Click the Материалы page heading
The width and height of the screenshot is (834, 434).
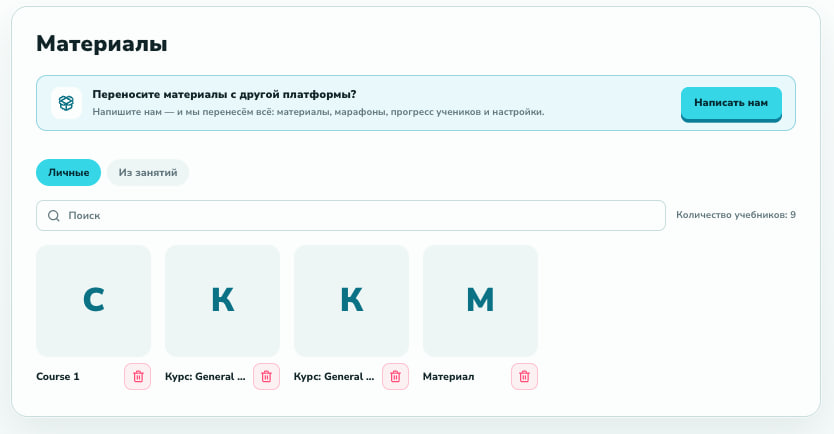[x=102, y=44]
